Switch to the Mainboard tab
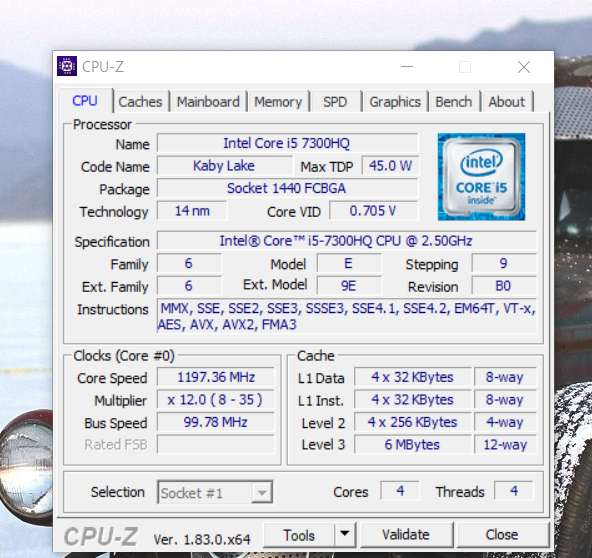The height and width of the screenshot is (558, 592). coord(208,102)
